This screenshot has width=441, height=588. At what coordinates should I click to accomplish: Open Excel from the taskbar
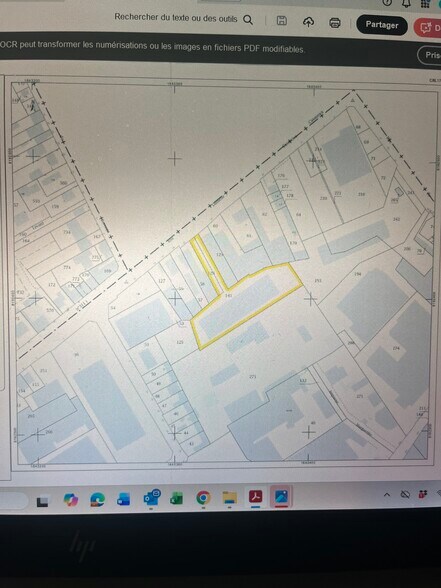pos(176,498)
